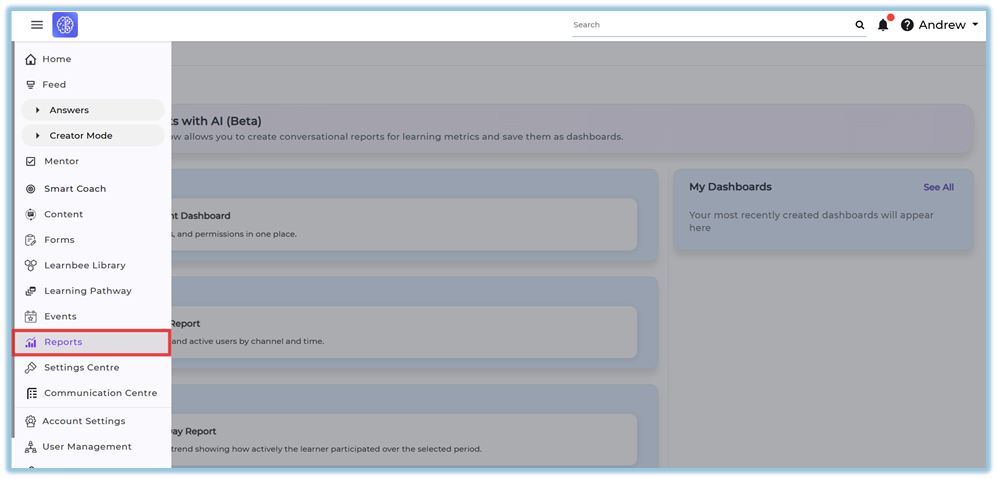This screenshot has width=997, height=479.
Task: Click the brain logo icon
Action: pyautogui.click(x=65, y=25)
